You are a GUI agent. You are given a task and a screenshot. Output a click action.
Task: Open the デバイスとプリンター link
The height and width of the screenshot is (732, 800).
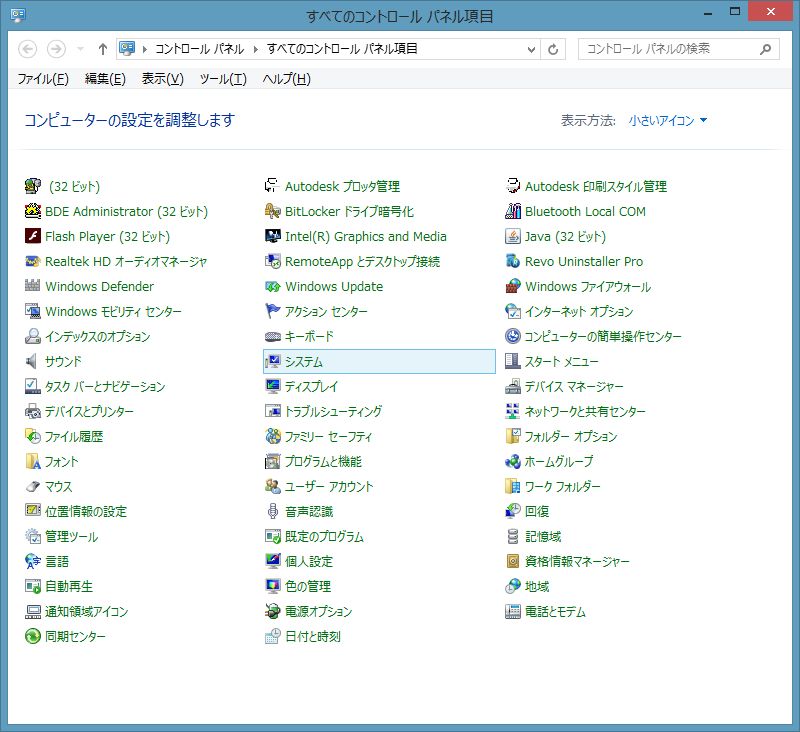89,411
